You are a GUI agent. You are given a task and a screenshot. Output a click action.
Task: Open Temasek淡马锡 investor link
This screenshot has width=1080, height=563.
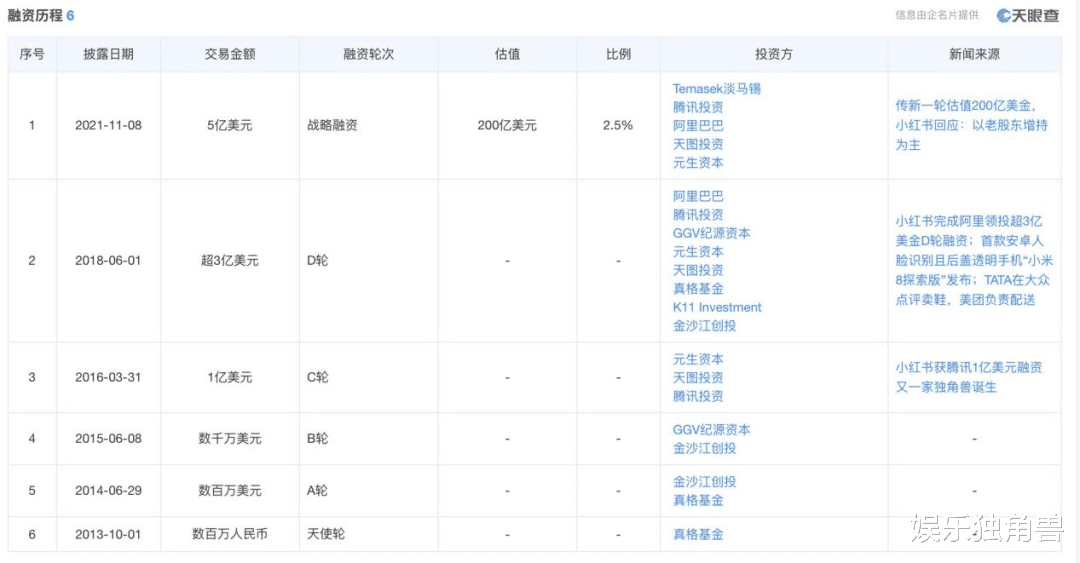point(716,89)
